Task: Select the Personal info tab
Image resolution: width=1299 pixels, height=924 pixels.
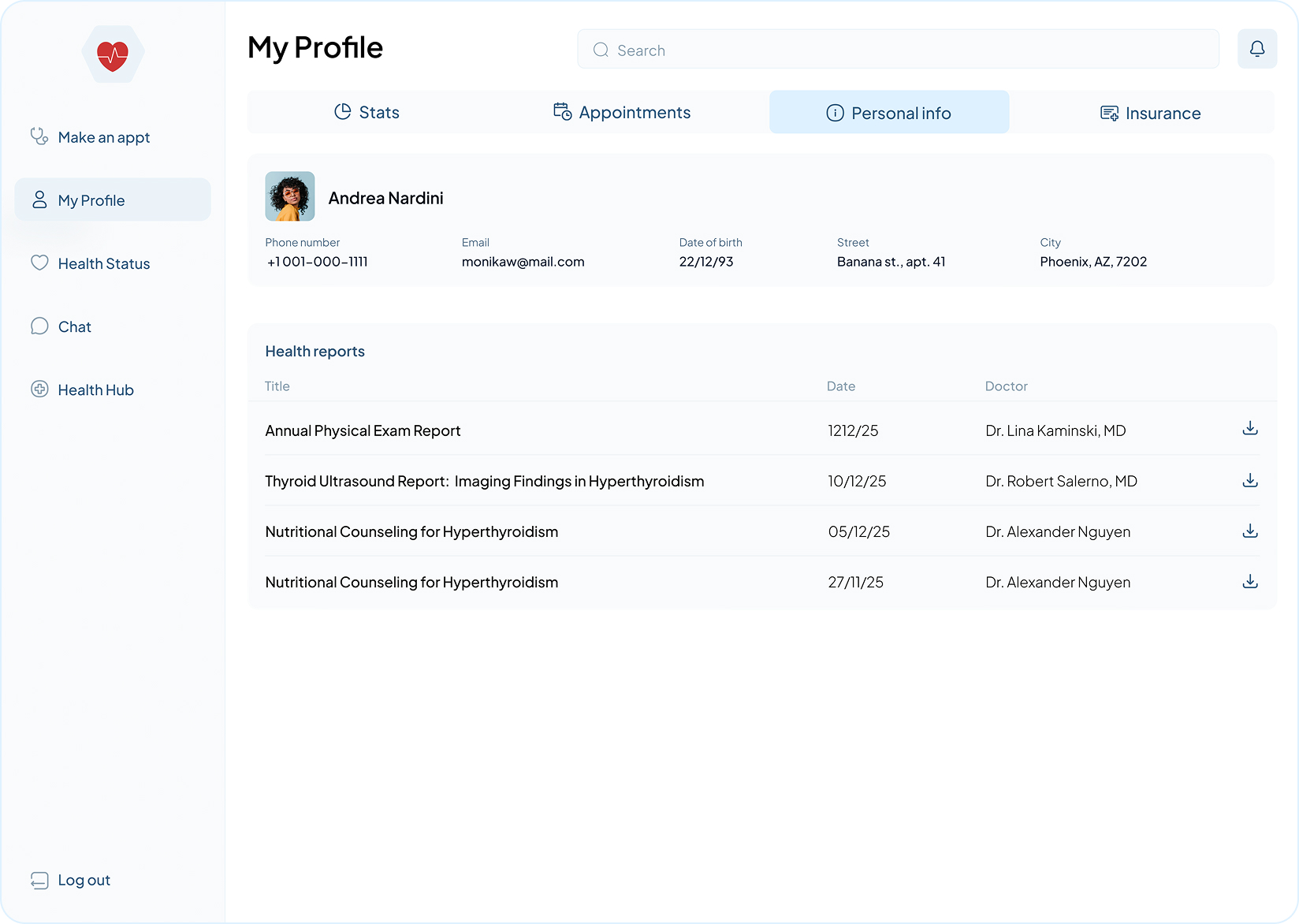Action: pos(889,112)
